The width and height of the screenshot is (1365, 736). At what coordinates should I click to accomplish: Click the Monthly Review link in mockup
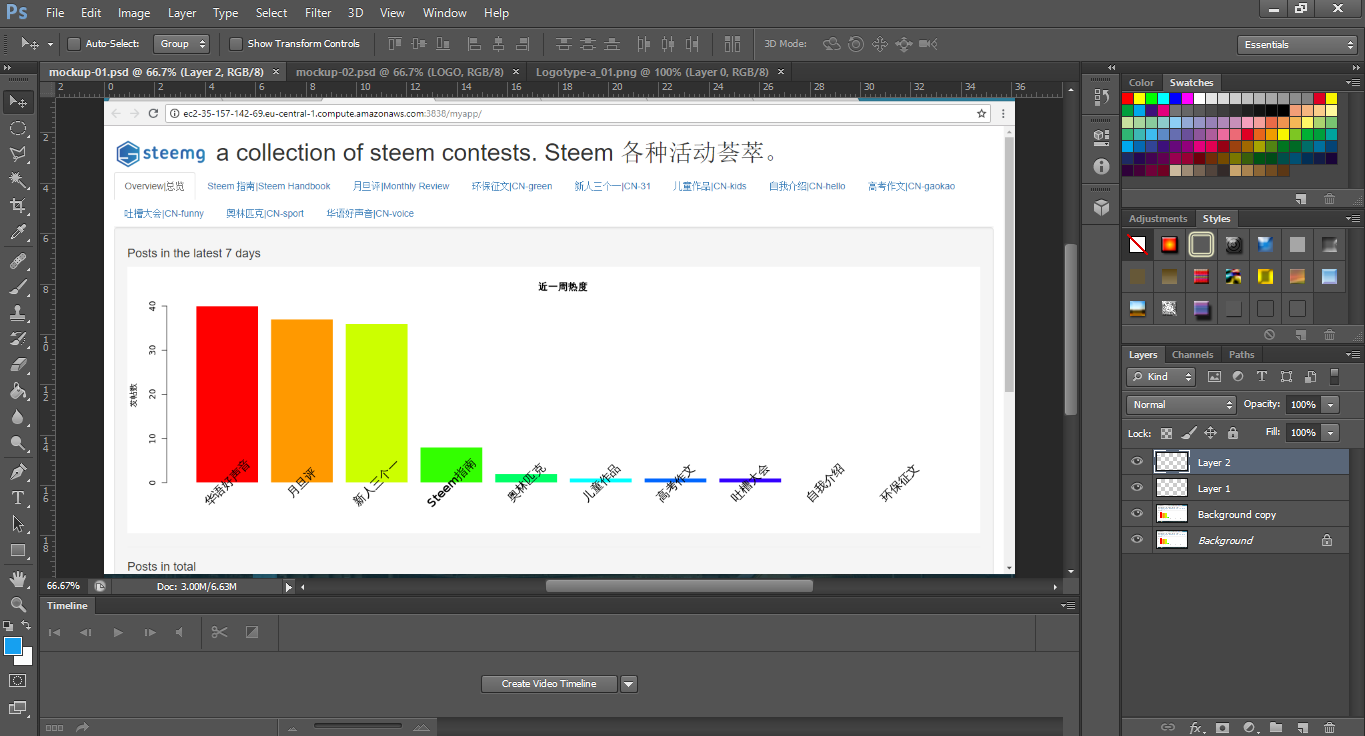coord(401,186)
